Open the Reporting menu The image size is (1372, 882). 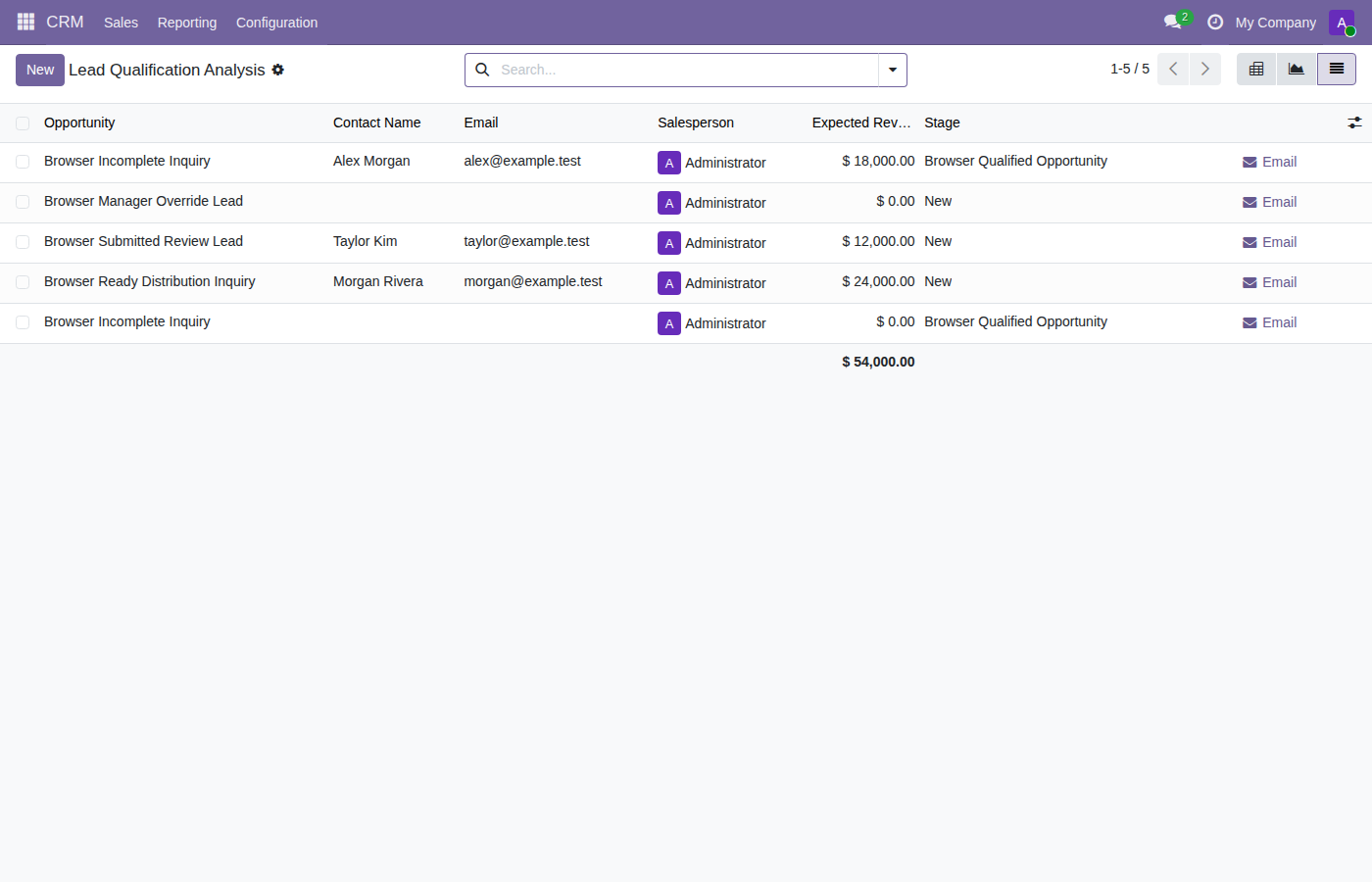tap(187, 23)
